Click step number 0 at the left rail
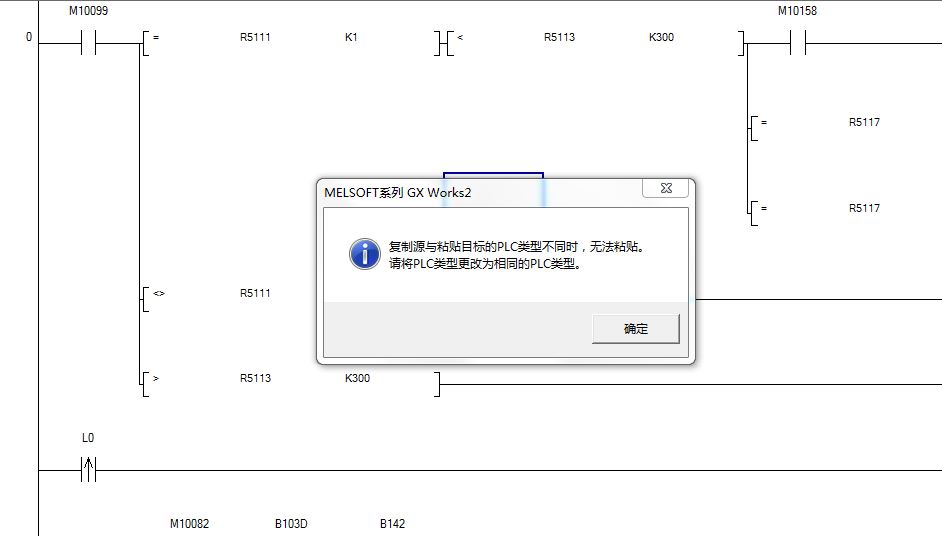The height and width of the screenshot is (536, 942). point(28,38)
